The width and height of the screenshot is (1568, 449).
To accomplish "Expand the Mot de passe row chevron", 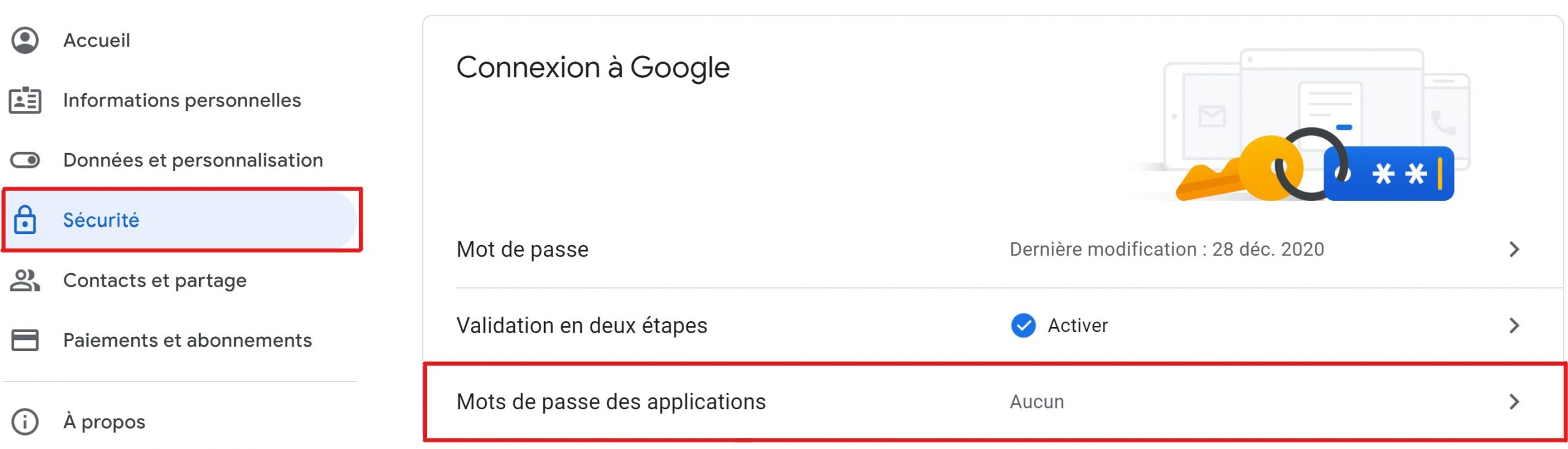I will [x=1514, y=249].
